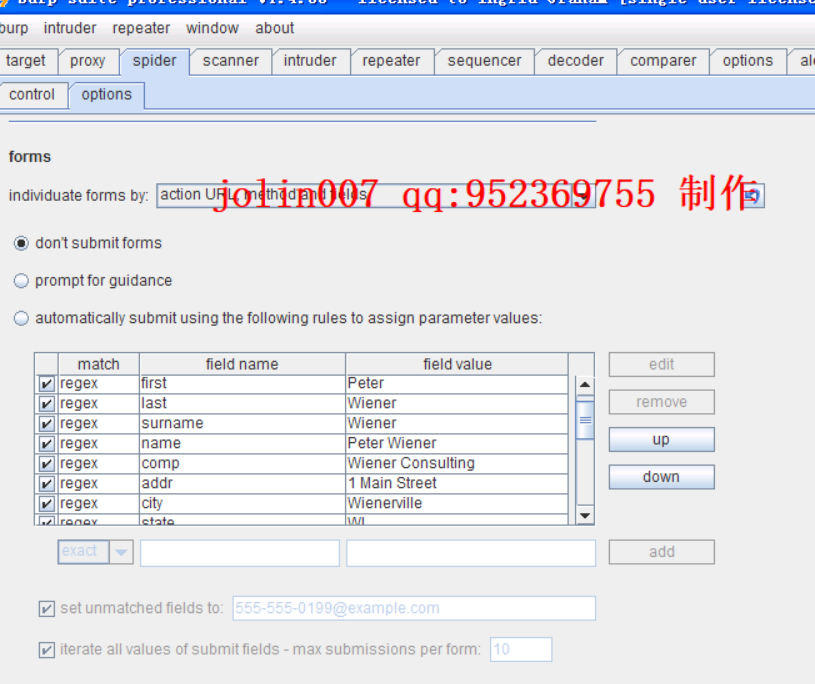Toggle checkbox for the name rule
Viewport: 815px width, 684px height.
[46, 443]
